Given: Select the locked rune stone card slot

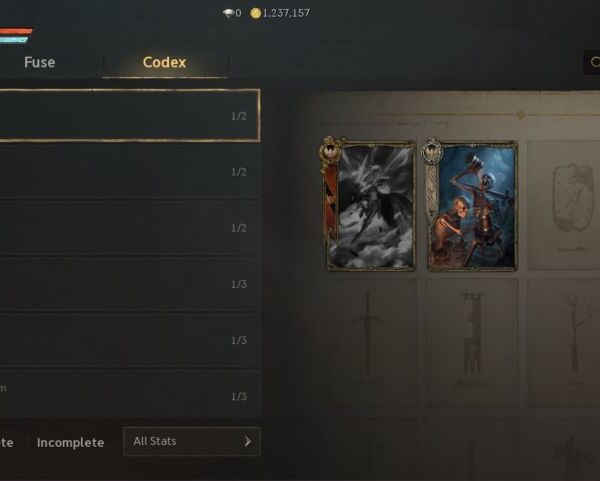Looking at the screenshot, I should point(564,205).
